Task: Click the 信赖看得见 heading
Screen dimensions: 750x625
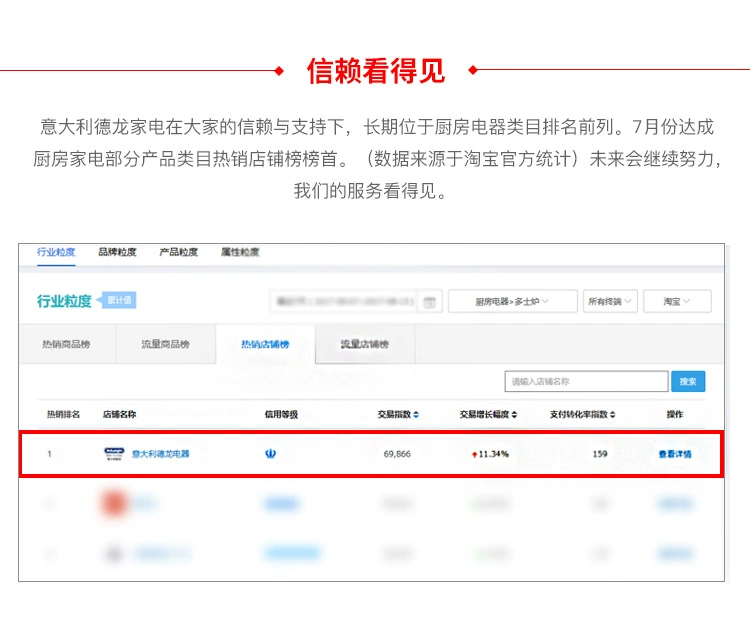Action: pos(376,71)
